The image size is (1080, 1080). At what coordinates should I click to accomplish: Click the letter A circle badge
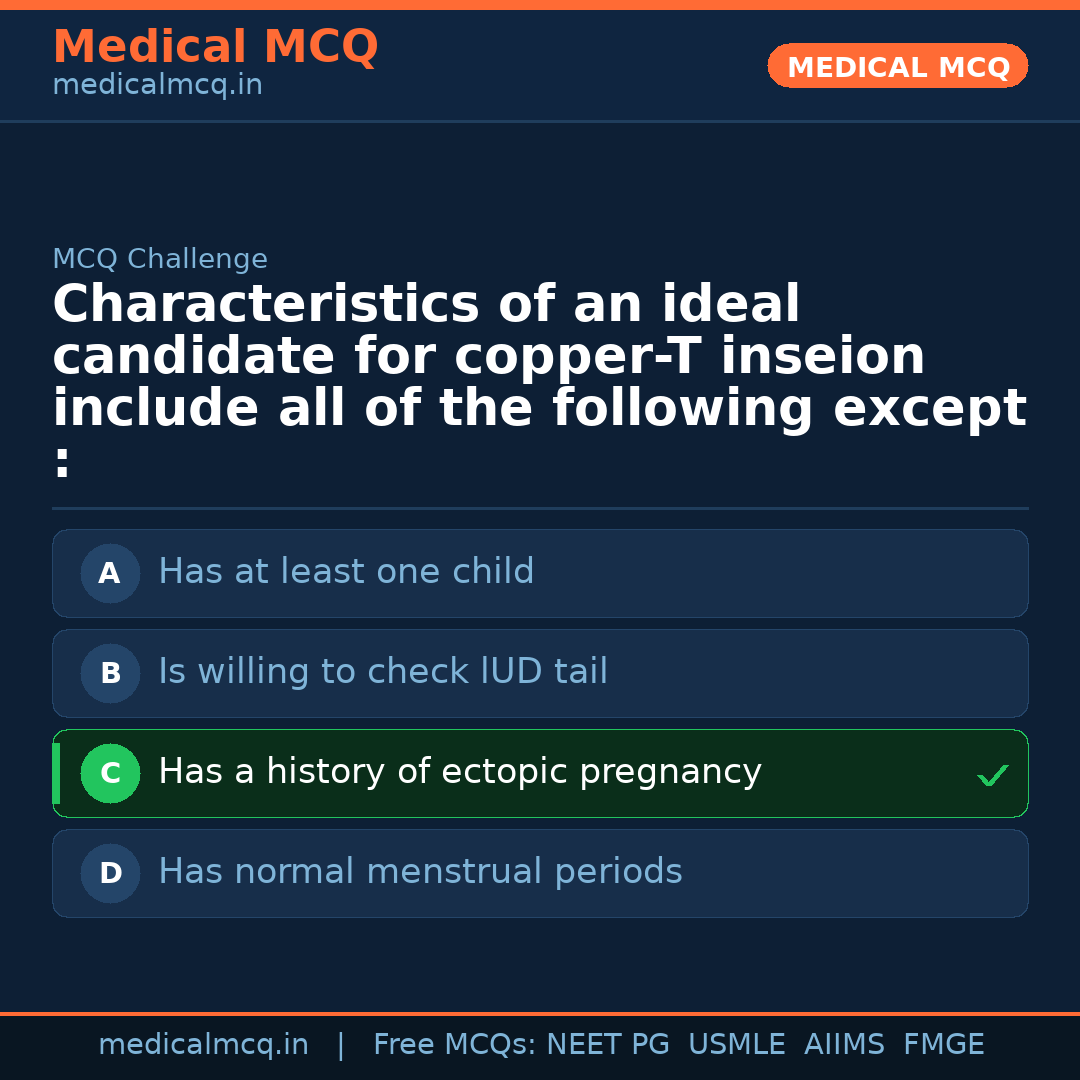pos(110,574)
